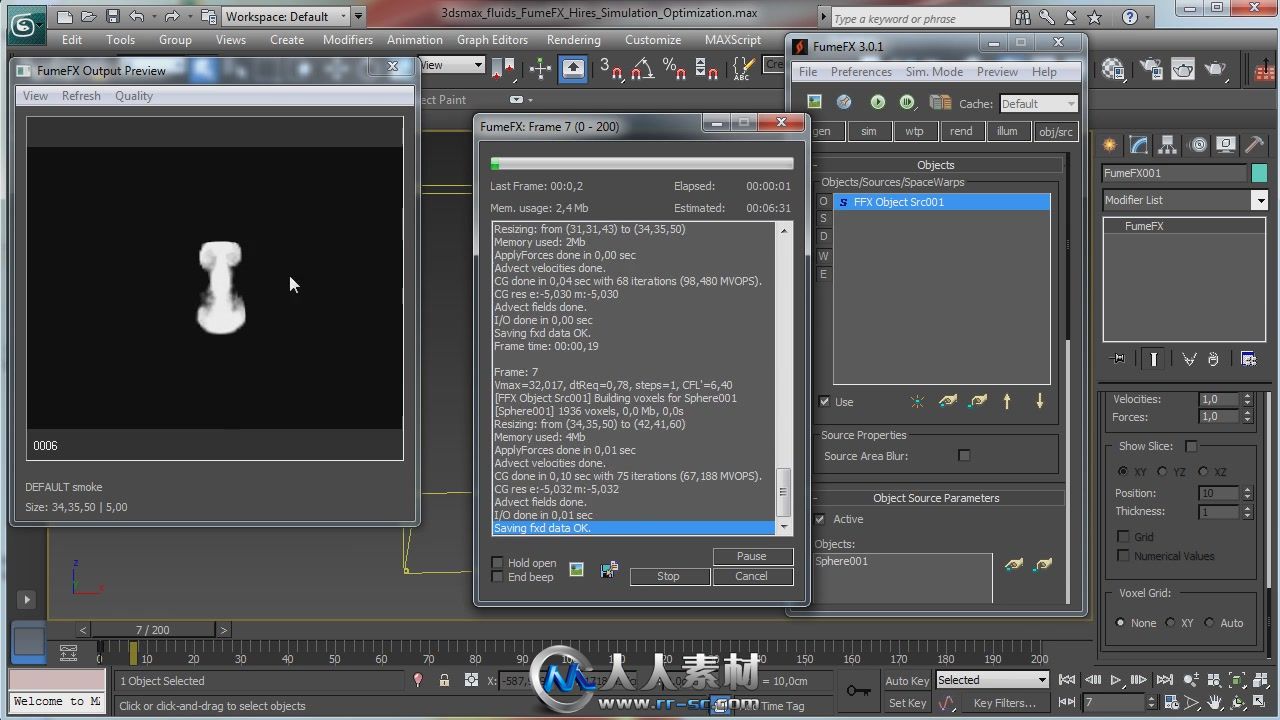1280x720 pixels.
Task: Collapse the Object Source Parameters rollout
Action: click(936, 498)
